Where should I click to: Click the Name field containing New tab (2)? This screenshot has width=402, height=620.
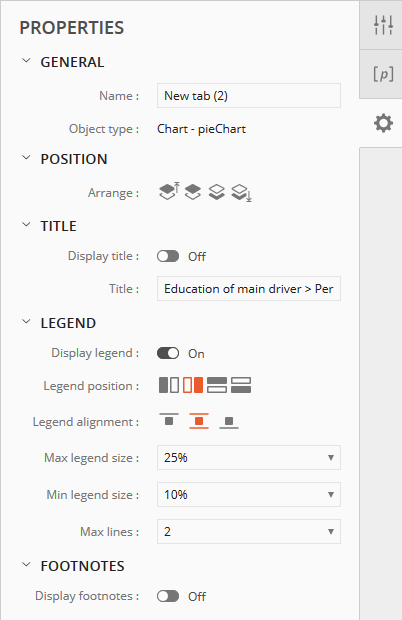coord(249,95)
